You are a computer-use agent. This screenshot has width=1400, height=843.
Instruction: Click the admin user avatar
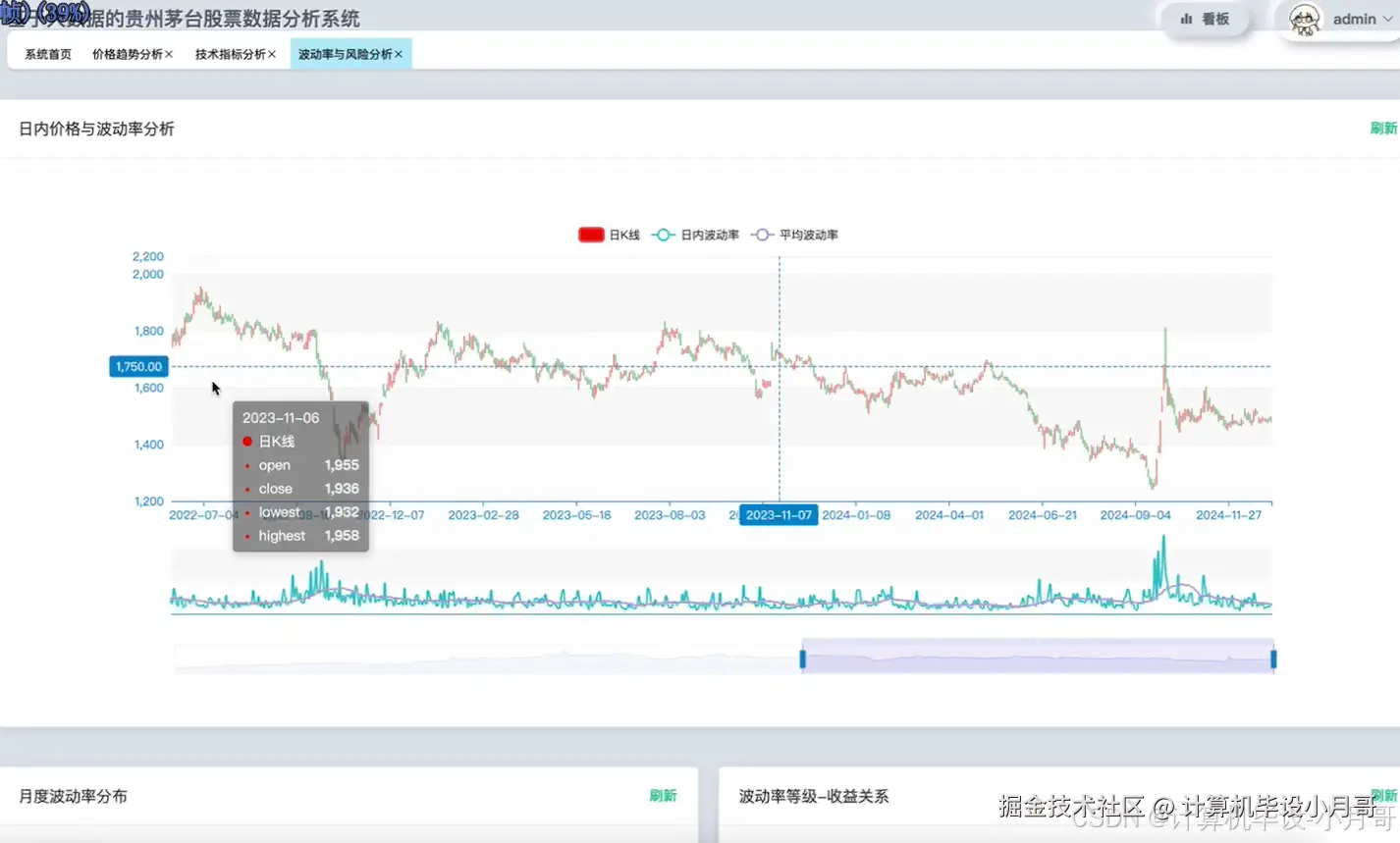(x=1305, y=19)
